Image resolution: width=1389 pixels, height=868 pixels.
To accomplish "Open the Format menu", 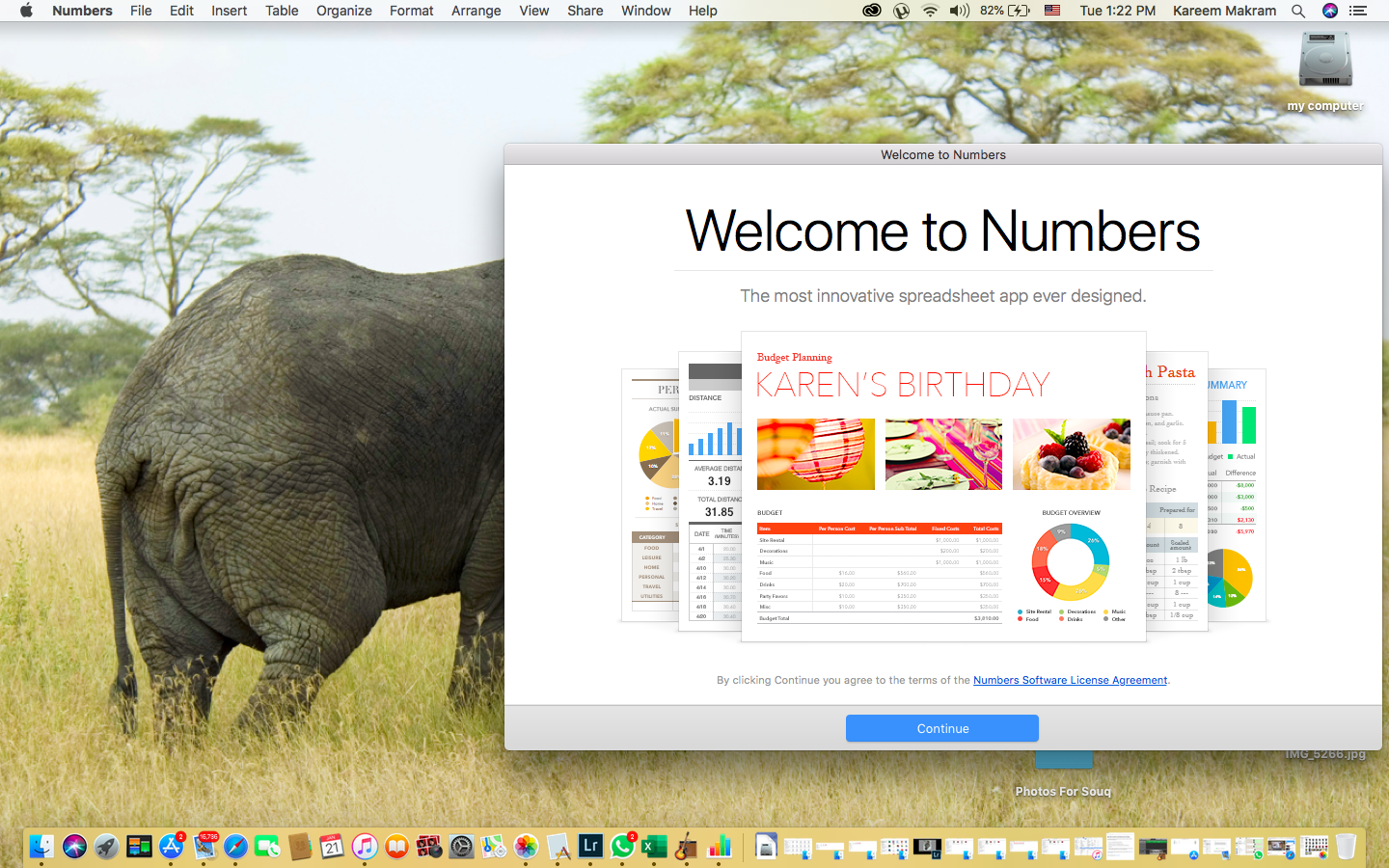I will click(x=411, y=11).
